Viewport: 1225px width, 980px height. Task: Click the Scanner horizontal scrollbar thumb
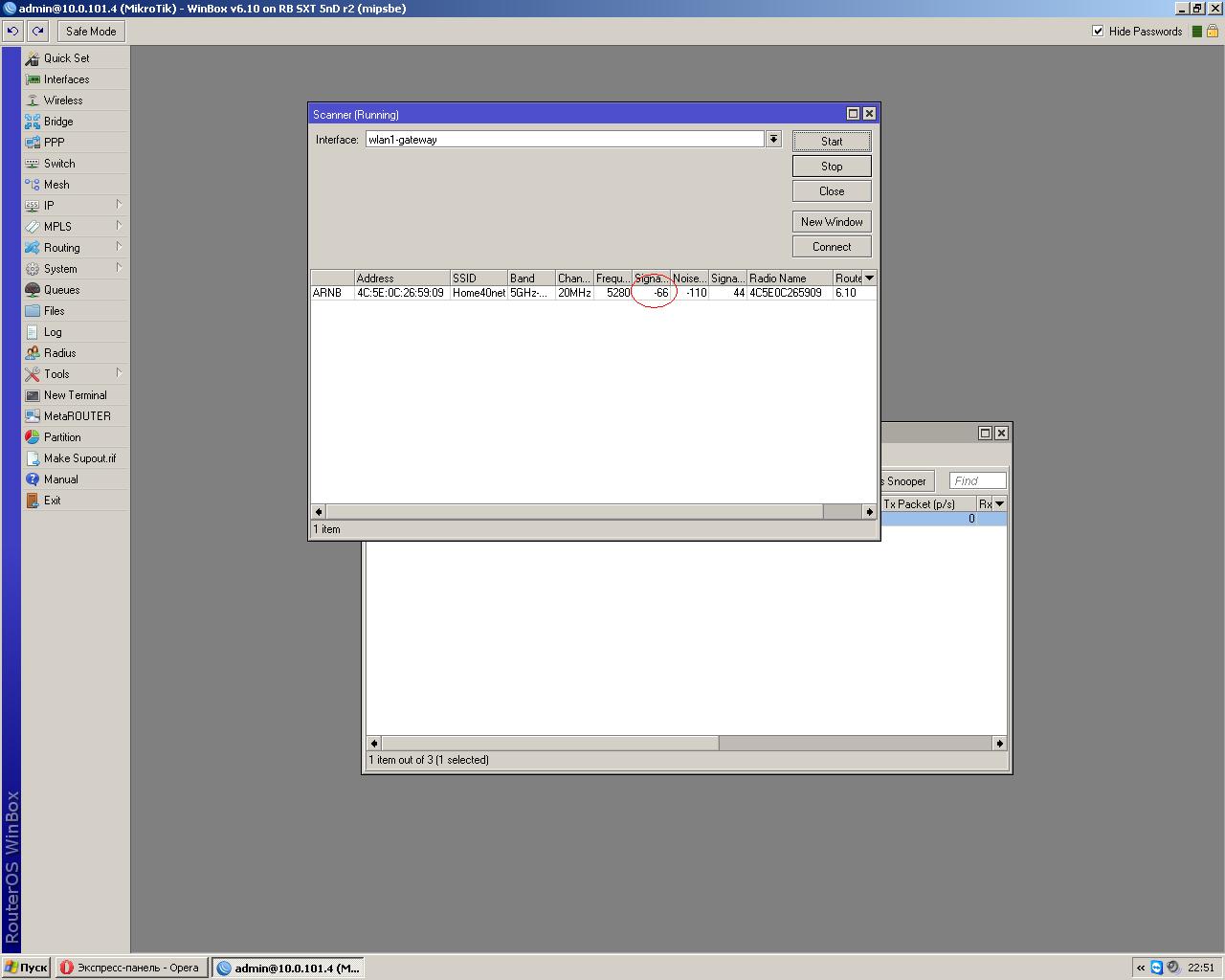pyautogui.click(x=574, y=512)
